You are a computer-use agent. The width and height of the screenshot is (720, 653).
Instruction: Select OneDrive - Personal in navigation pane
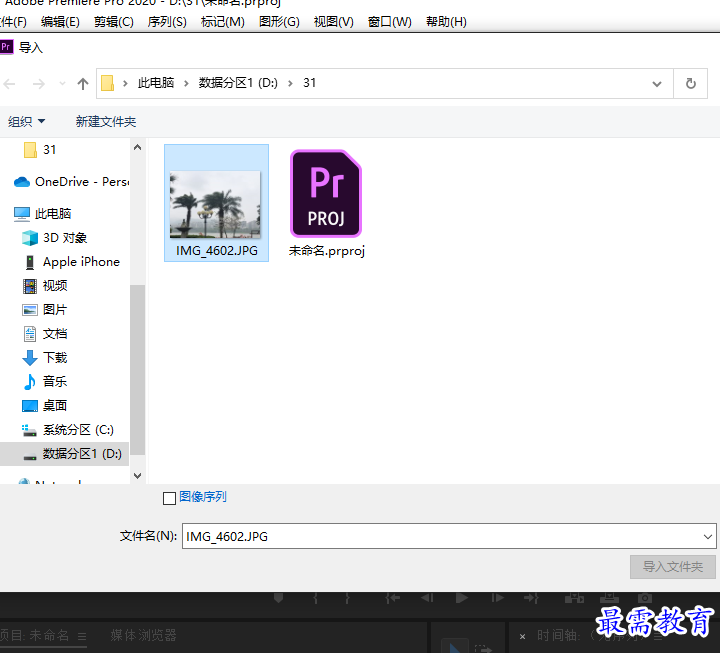[82, 182]
